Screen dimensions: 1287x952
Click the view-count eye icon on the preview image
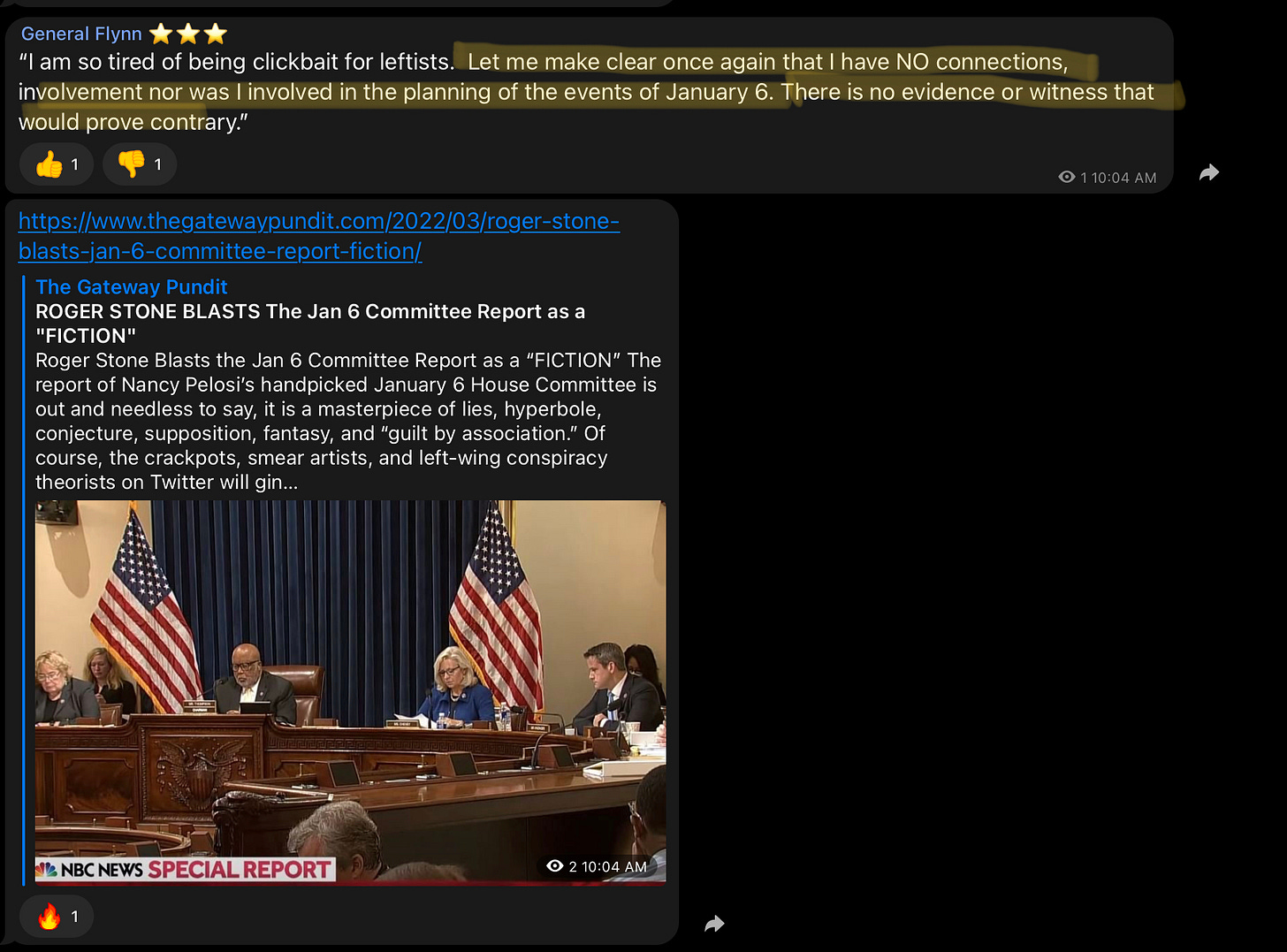point(555,866)
